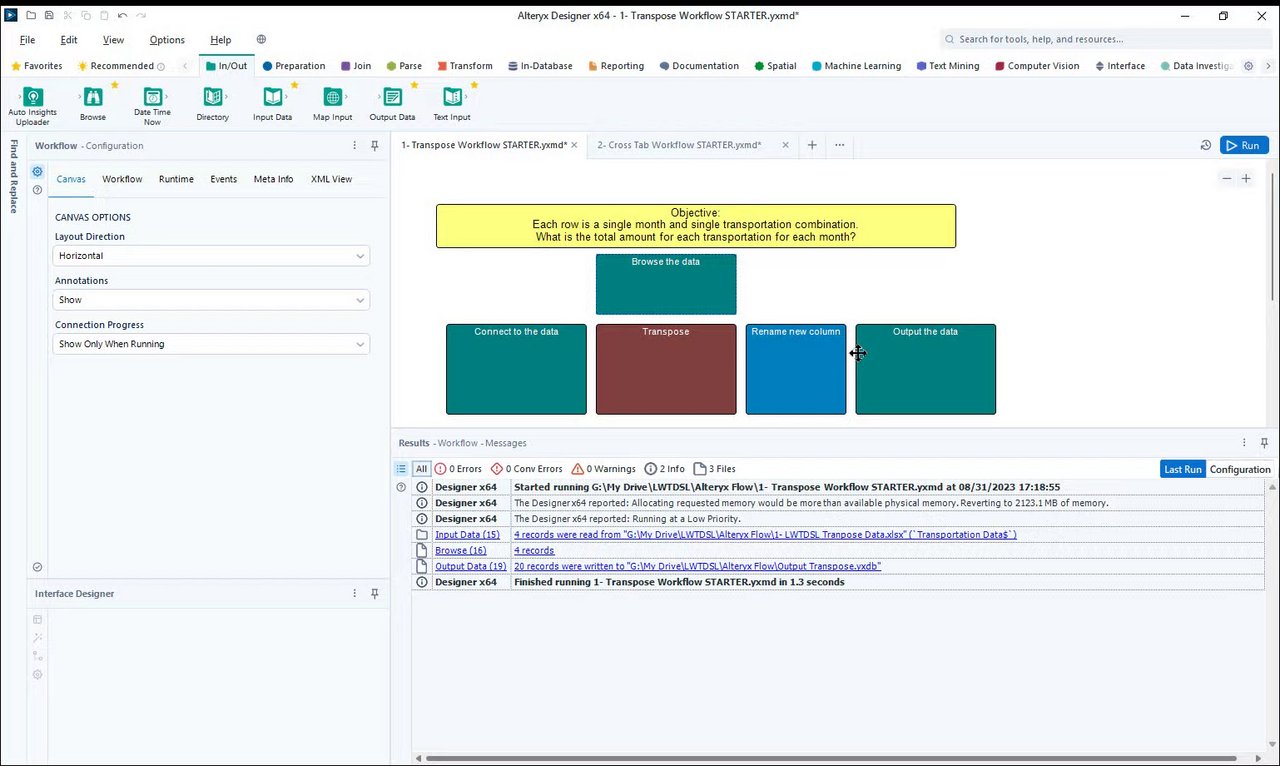Zoom out on the canvas
This screenshot has width=1280, height=766.
(1227, 179)
